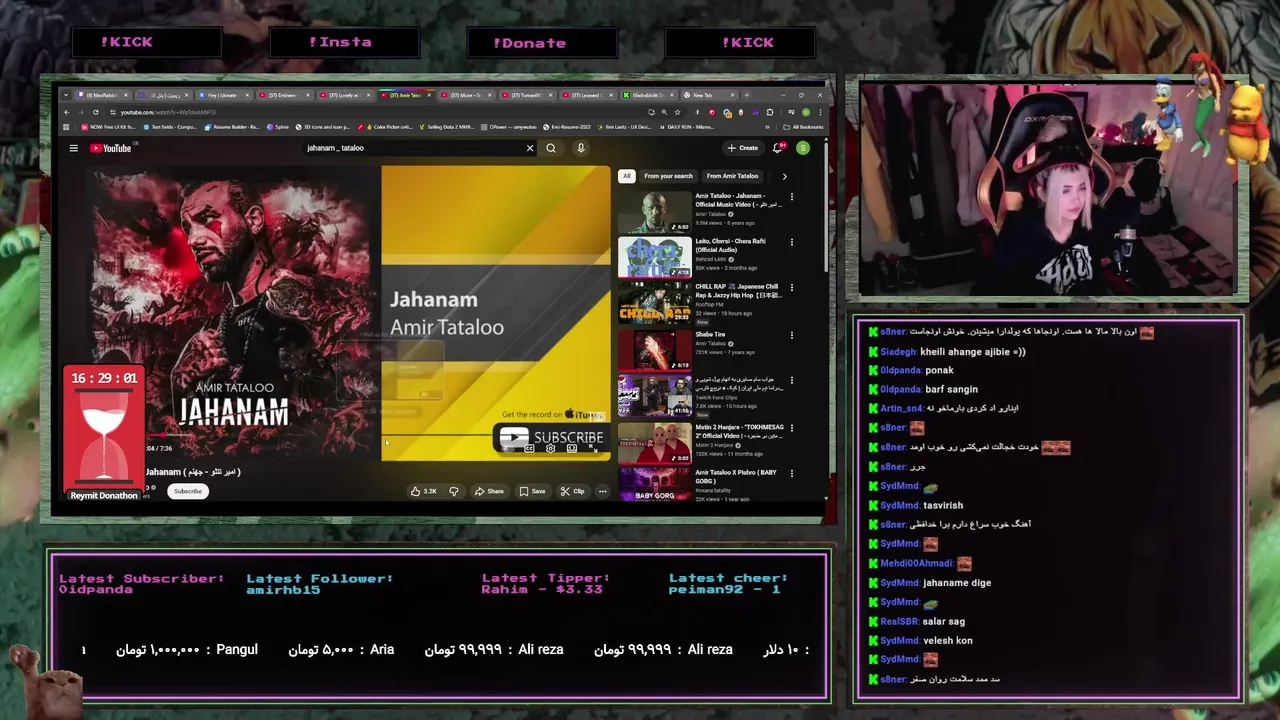Open options menu for Twitch Farsi Clips video
The image size is (1280, 720).
point(791,381)
